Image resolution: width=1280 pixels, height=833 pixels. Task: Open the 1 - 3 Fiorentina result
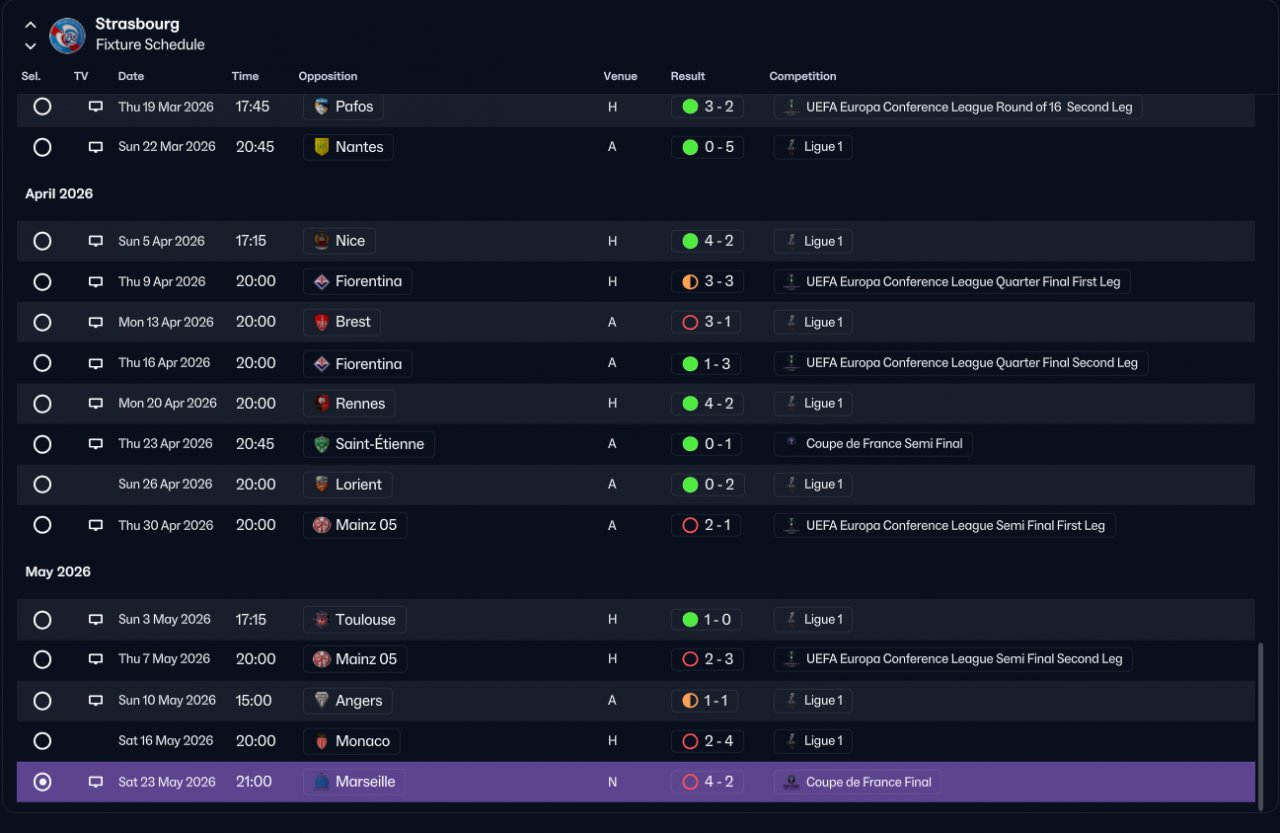coord(706,363)
